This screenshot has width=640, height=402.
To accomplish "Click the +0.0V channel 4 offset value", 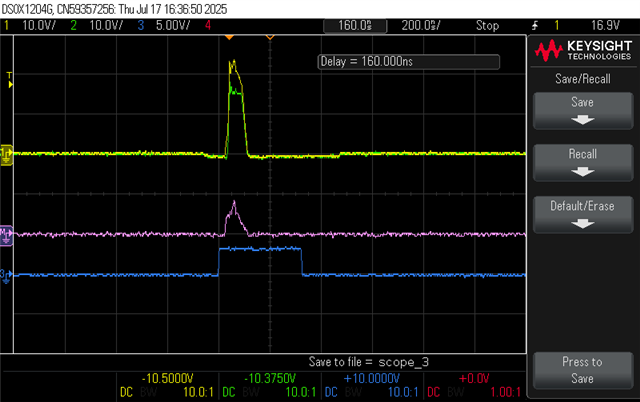I will tap(474, 378).
